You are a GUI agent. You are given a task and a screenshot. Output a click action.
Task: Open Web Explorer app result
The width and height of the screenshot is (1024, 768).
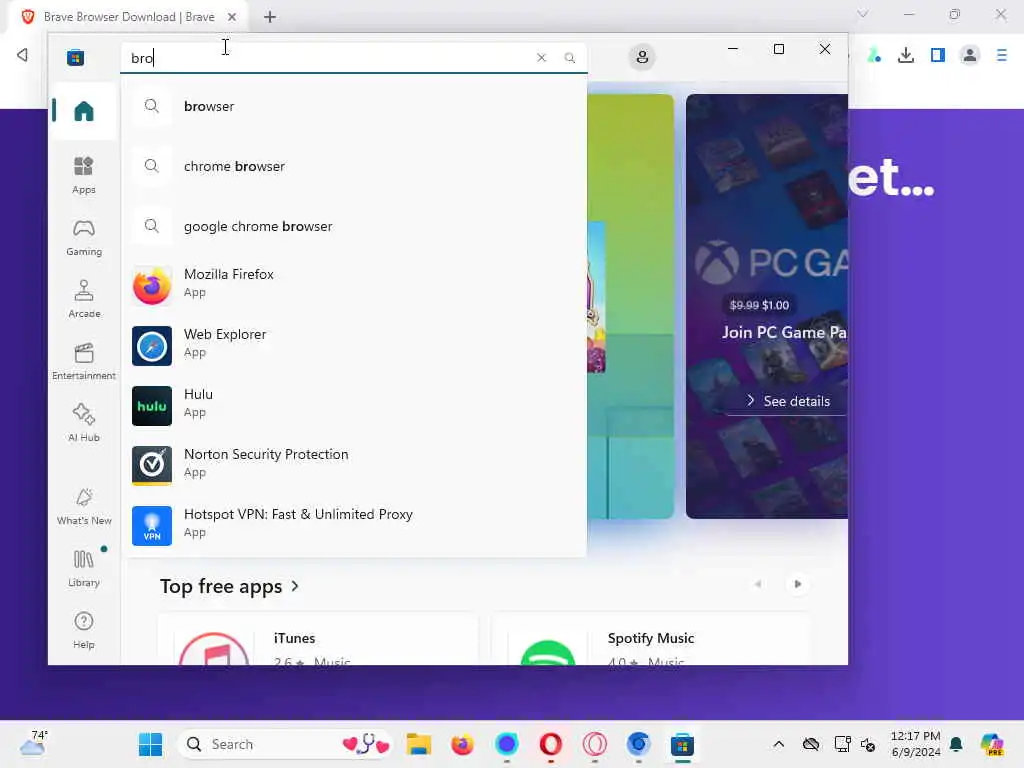tap(353, 345)
